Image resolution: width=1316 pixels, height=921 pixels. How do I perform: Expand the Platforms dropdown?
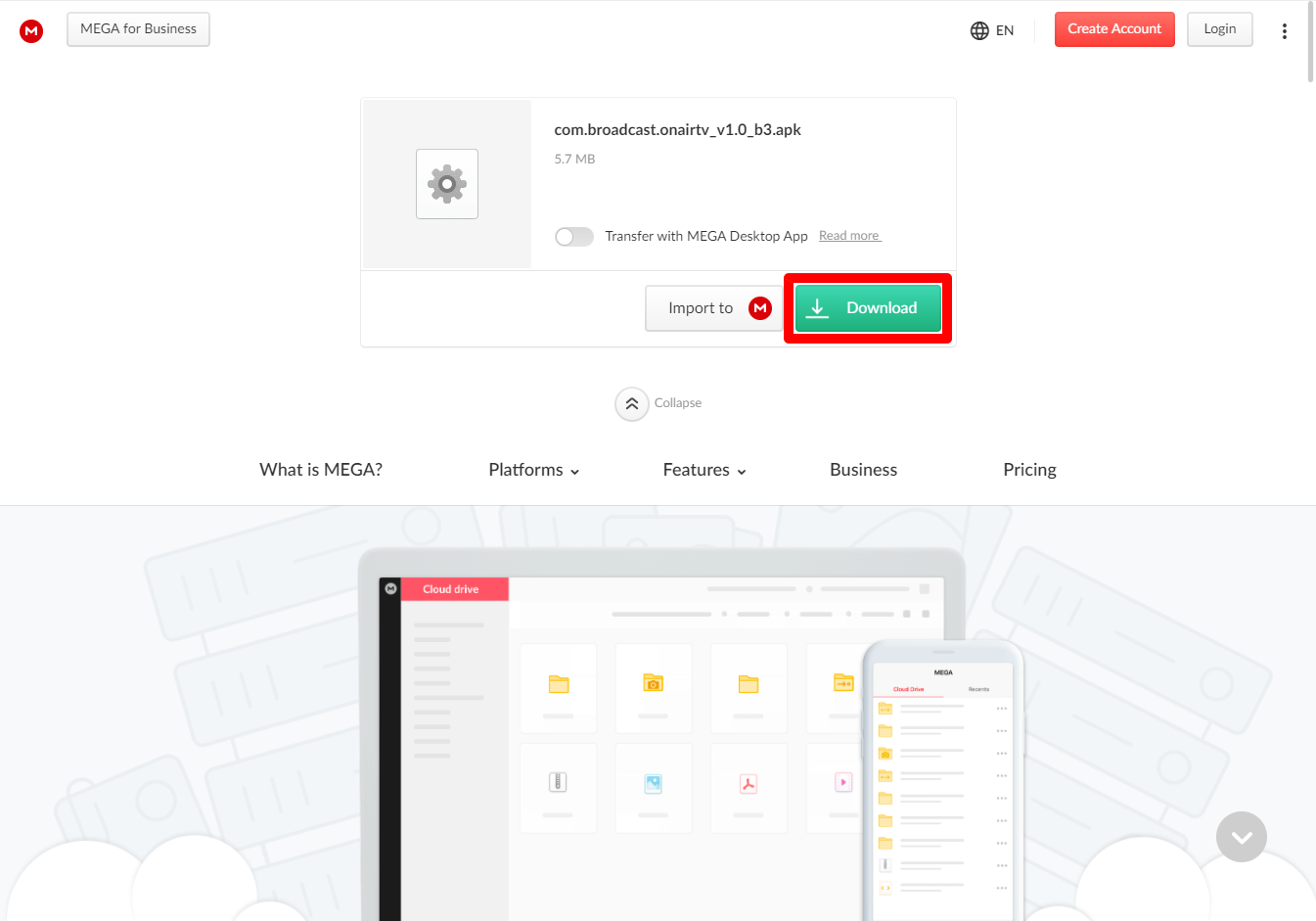point(534,470)
